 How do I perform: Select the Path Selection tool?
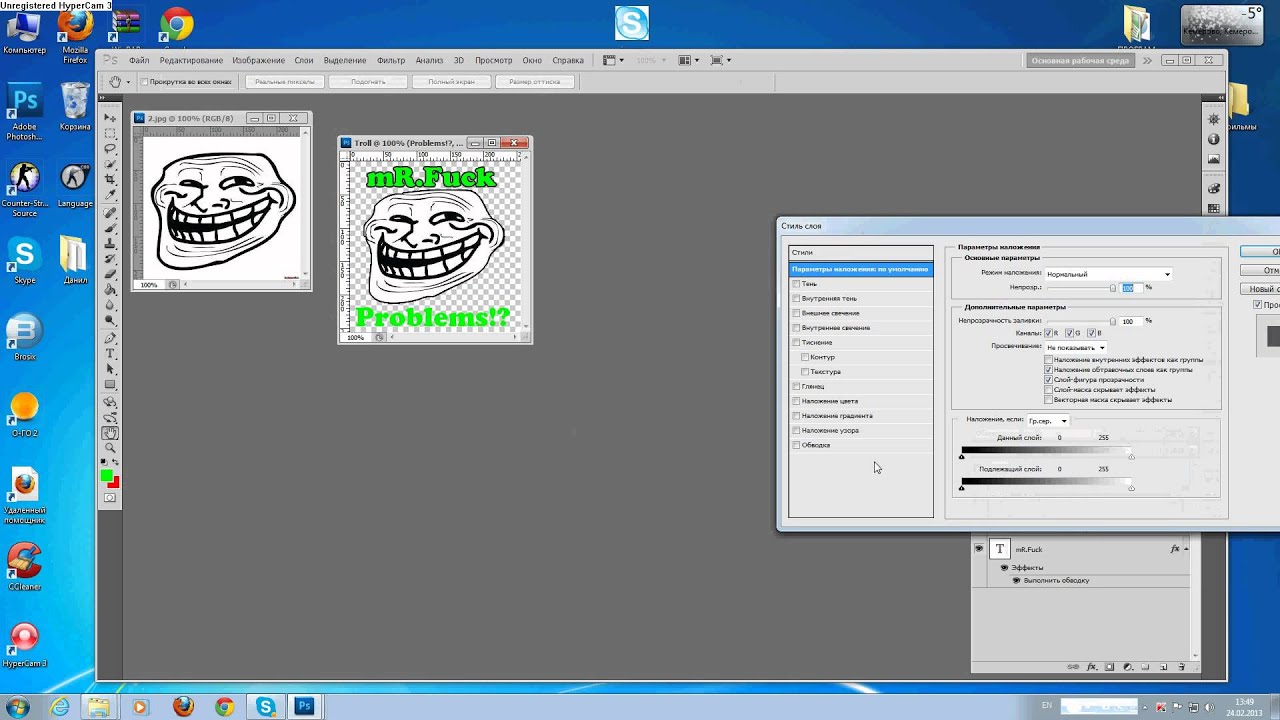110,368
